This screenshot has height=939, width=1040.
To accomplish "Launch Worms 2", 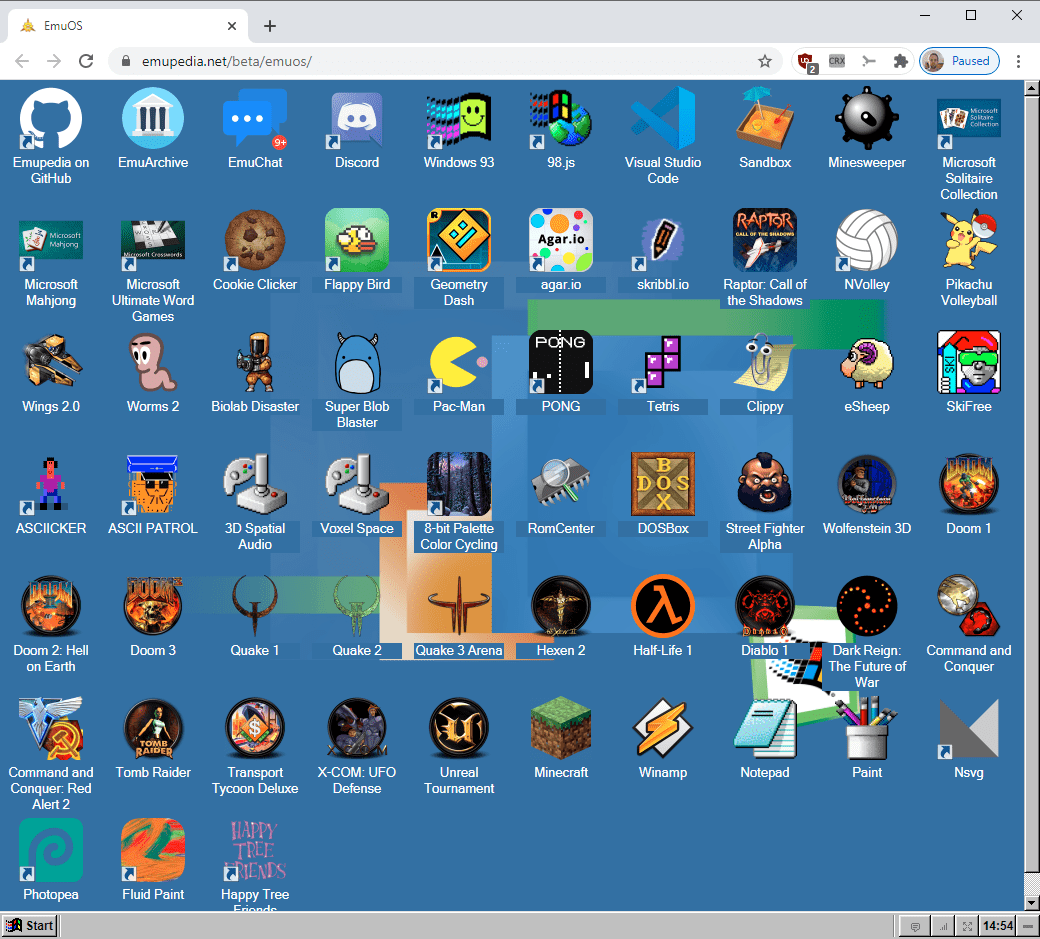I will click(153, 362).
